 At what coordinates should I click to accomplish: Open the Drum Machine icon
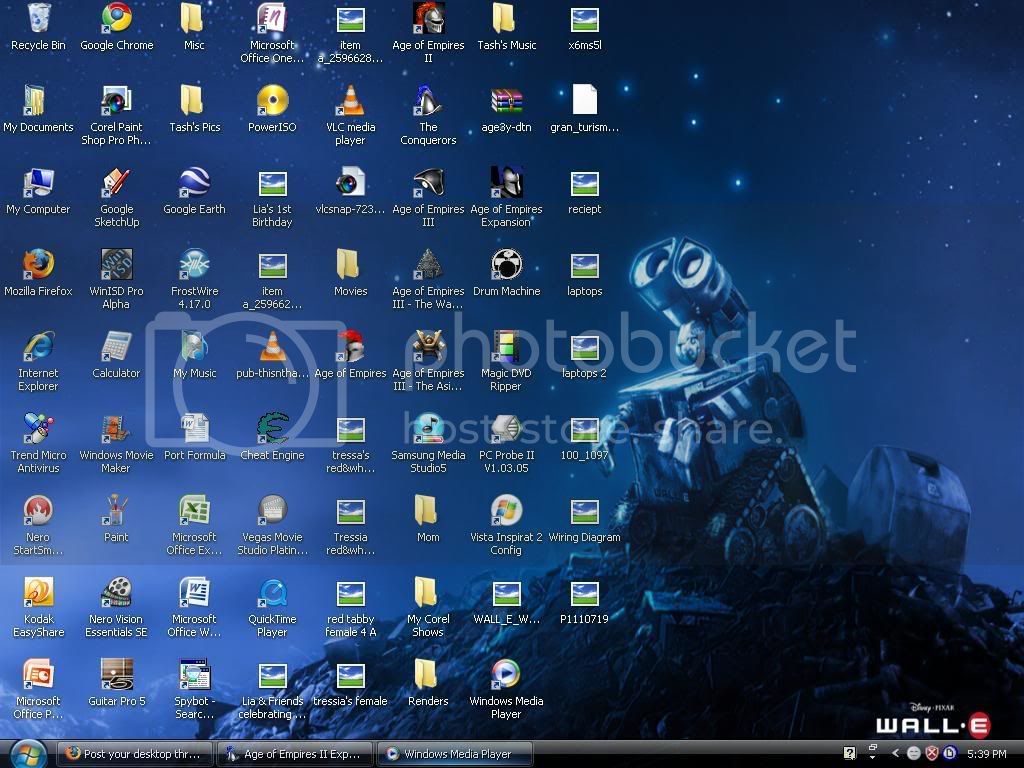(x=506, y=264)
